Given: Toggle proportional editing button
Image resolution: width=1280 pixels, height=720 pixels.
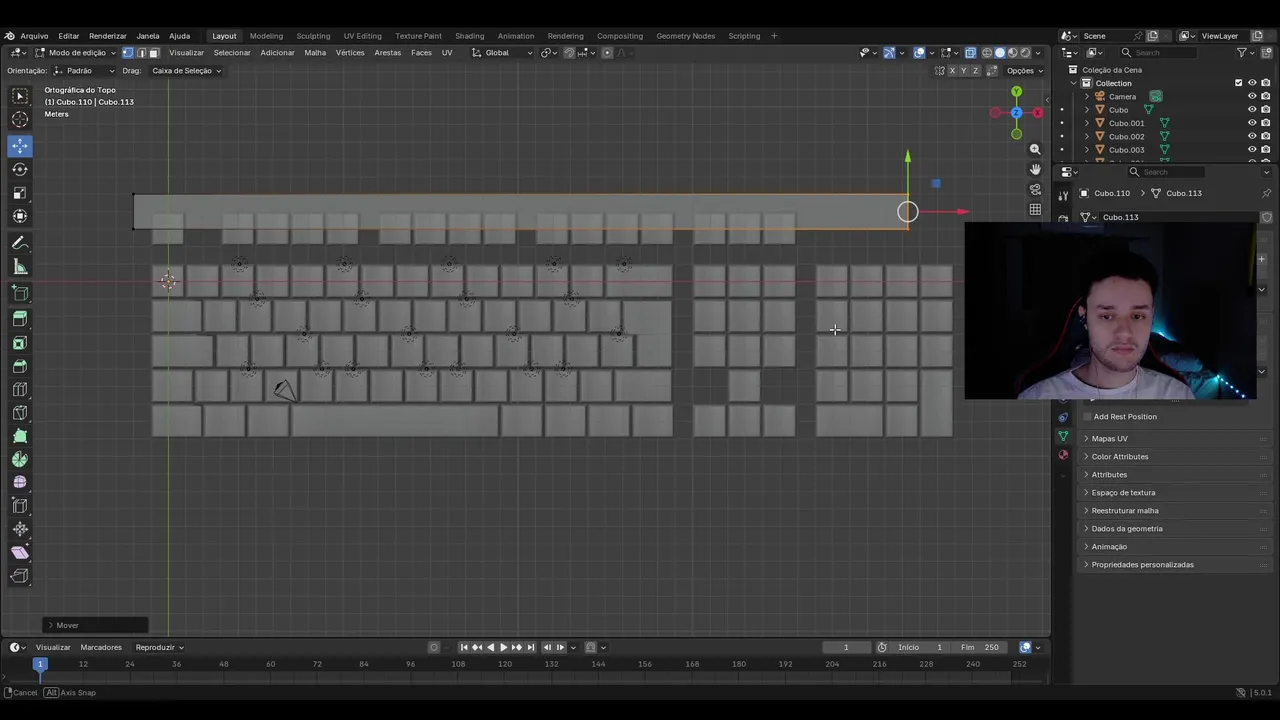Looking at the screenshot, I should (x=607, y=53).
